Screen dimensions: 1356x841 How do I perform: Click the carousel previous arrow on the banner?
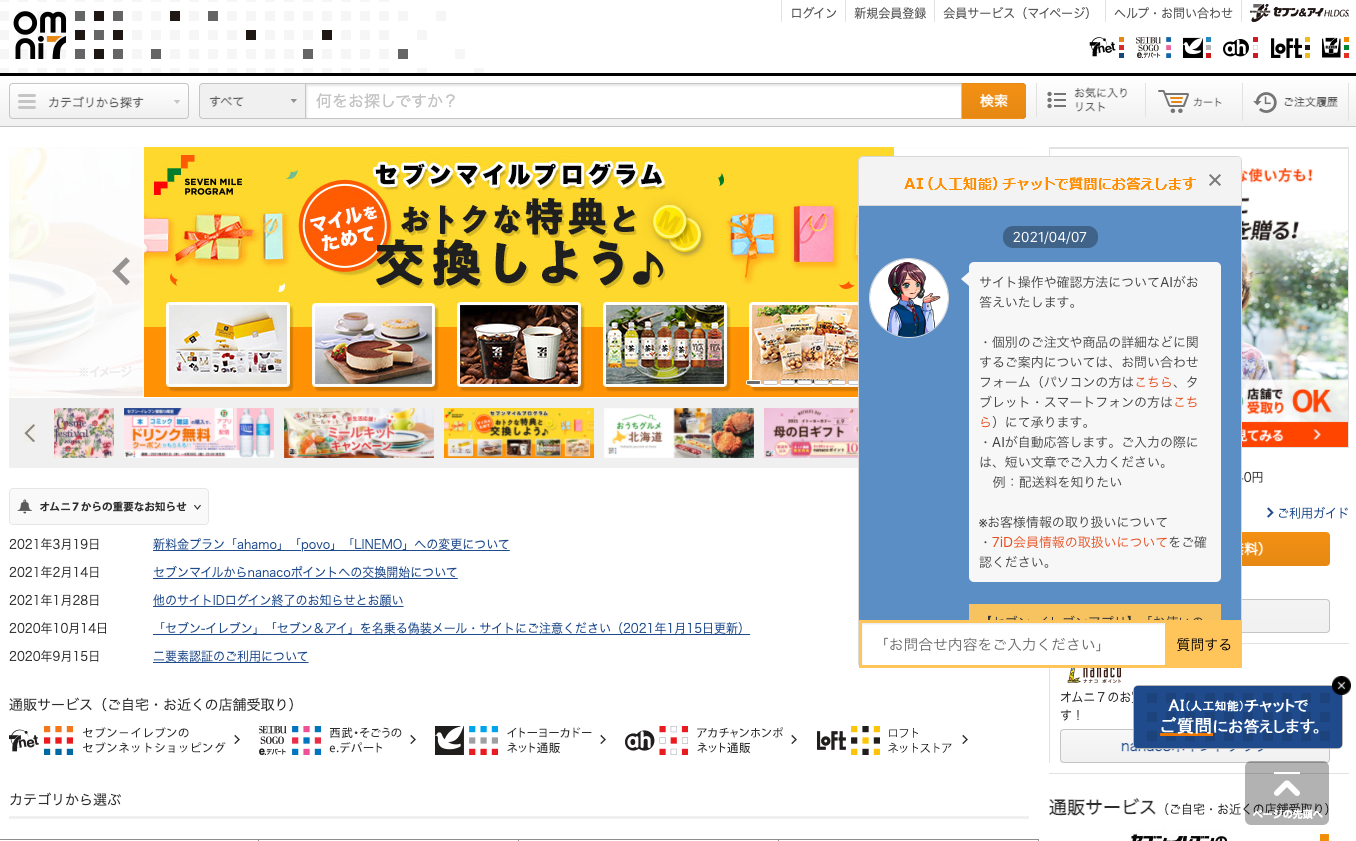coord(120,271)
